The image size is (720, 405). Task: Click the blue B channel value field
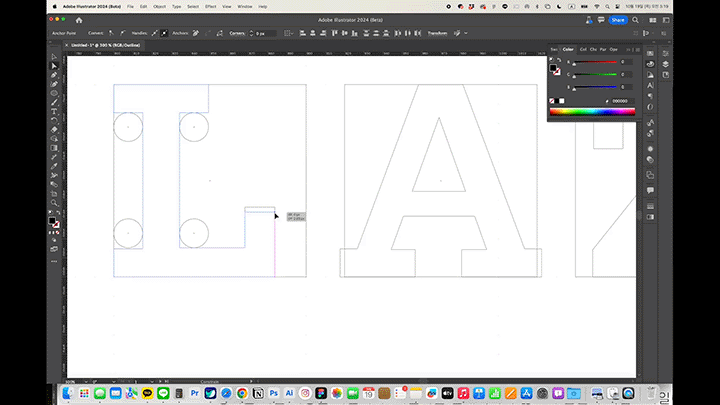(x=626, y=87)
